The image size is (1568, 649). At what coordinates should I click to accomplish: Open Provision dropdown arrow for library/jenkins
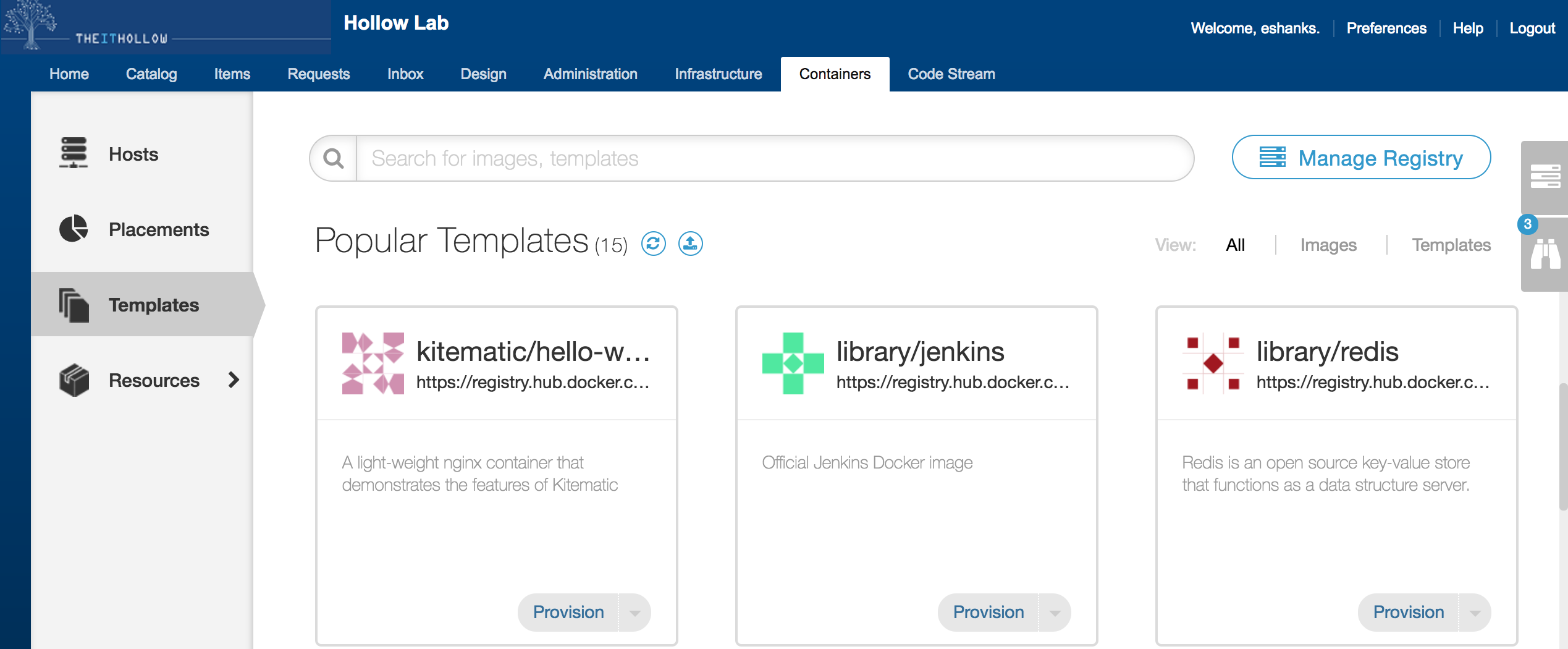1055,613
